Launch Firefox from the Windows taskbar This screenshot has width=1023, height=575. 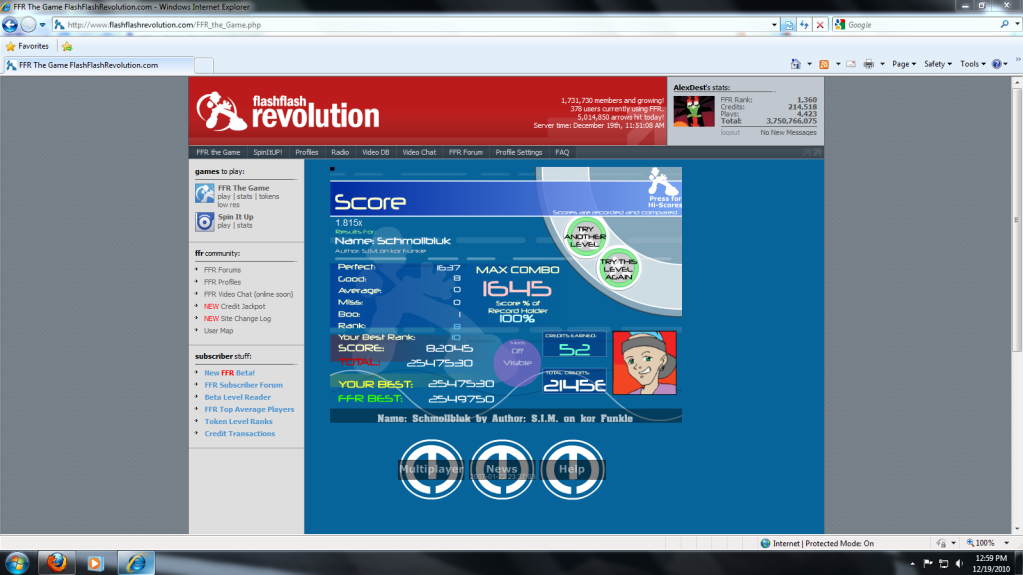[56, 562]
